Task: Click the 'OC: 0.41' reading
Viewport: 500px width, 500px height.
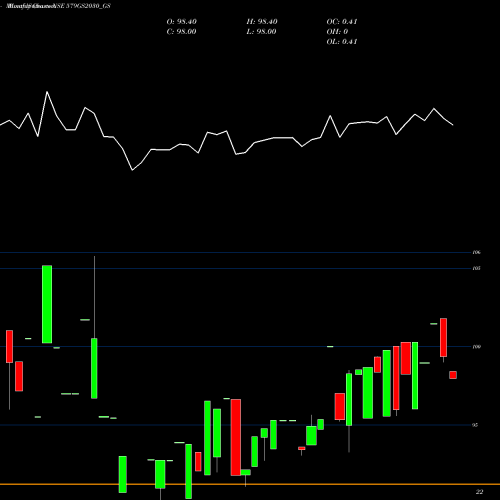Action: tap(342, 22)
